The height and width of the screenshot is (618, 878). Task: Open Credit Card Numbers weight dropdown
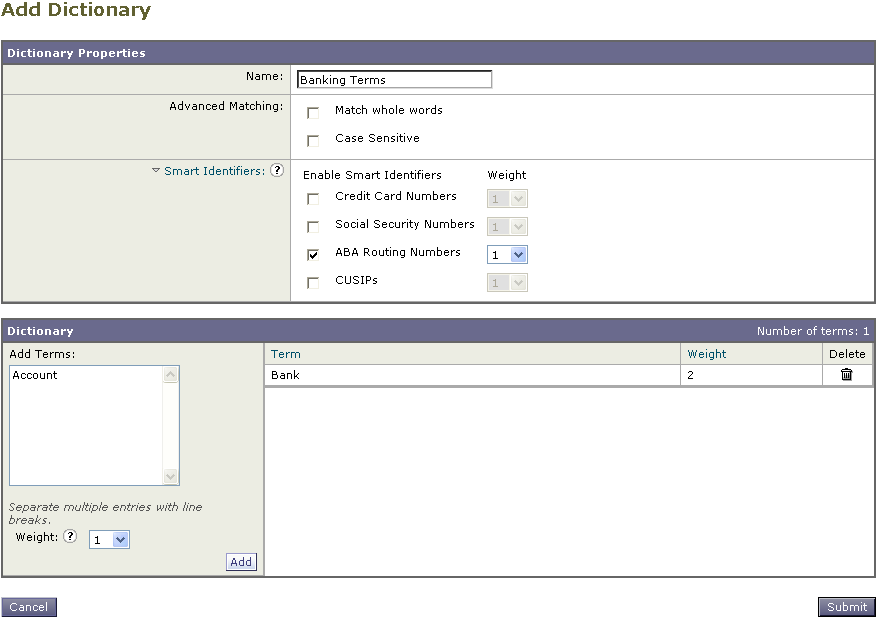coord(507,199)
